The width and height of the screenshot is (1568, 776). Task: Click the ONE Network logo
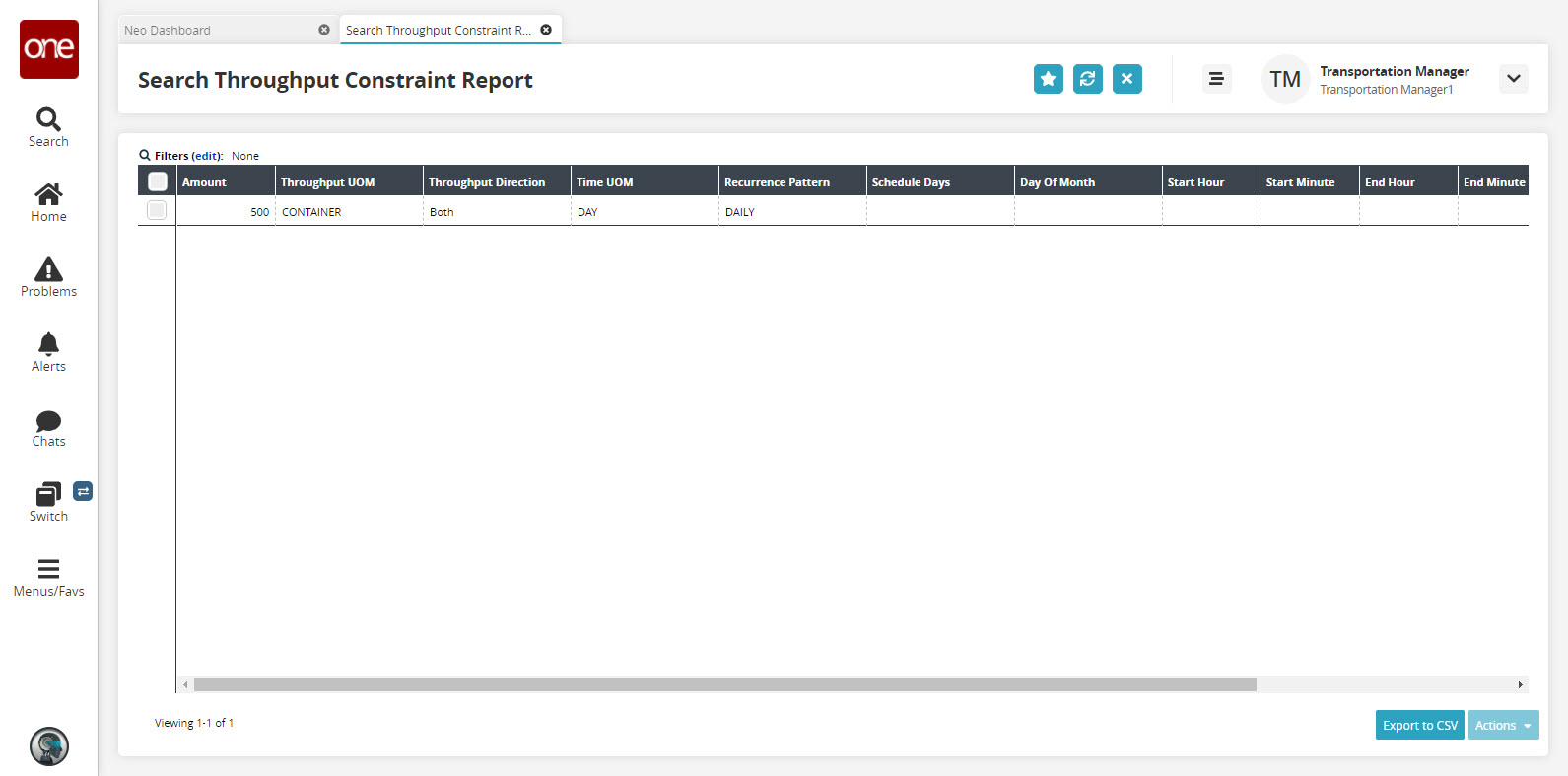[49, 49]
